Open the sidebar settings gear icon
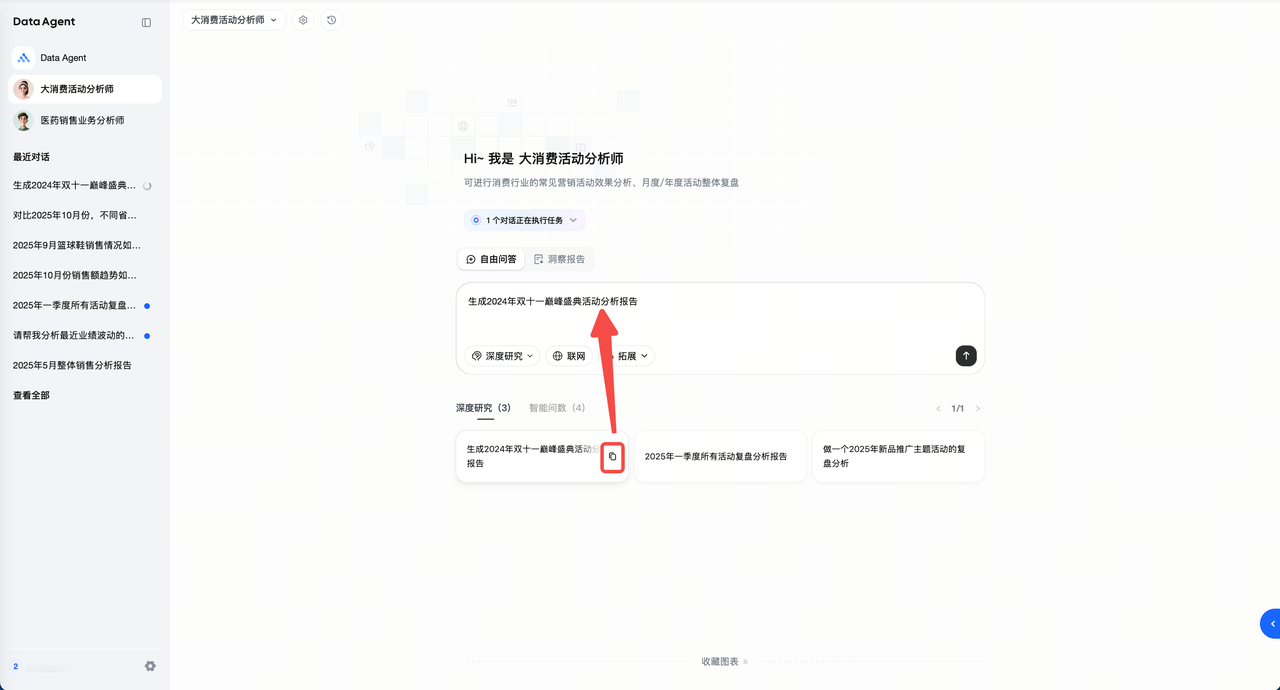 [150, 666]
